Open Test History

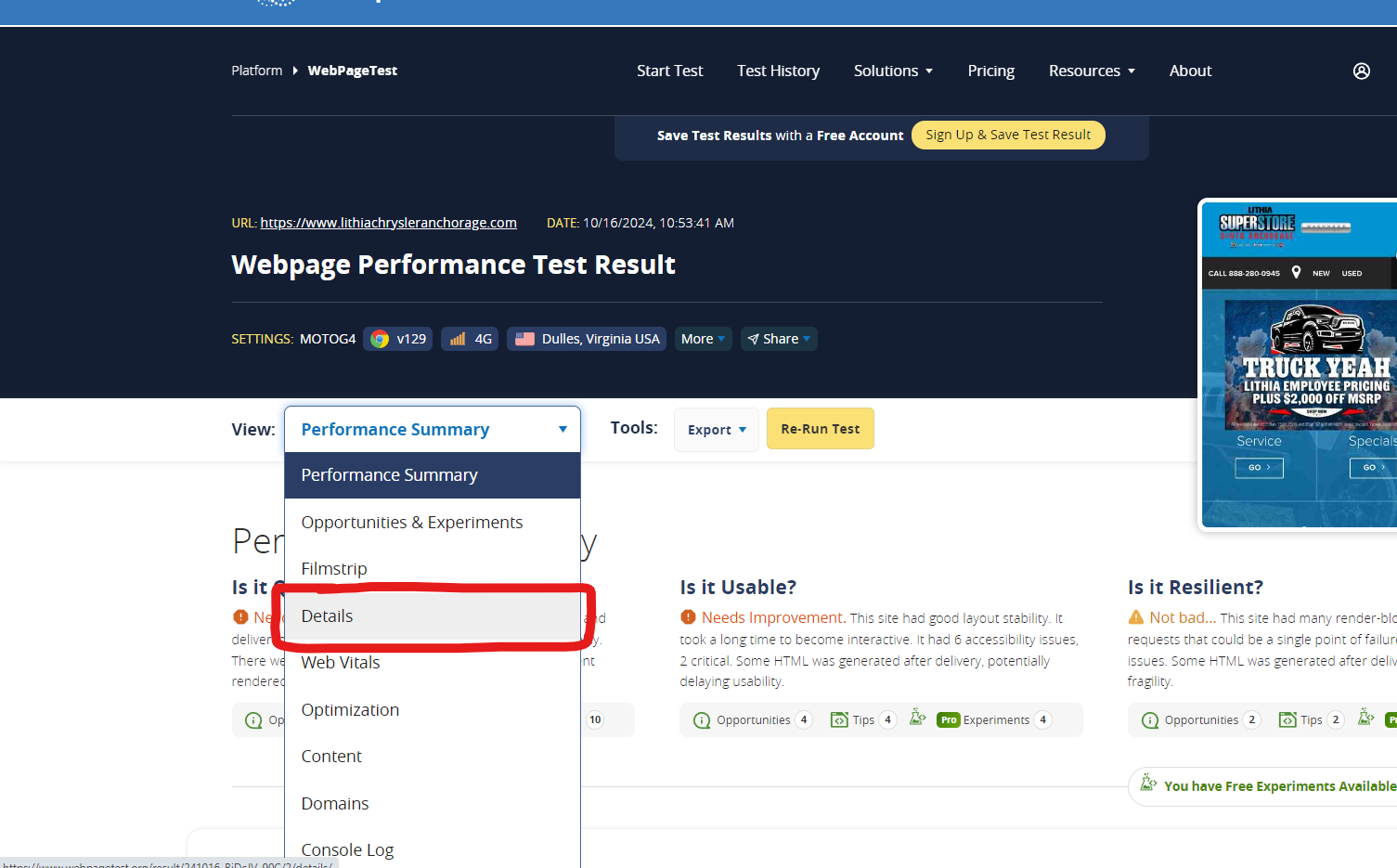(778, 71)
